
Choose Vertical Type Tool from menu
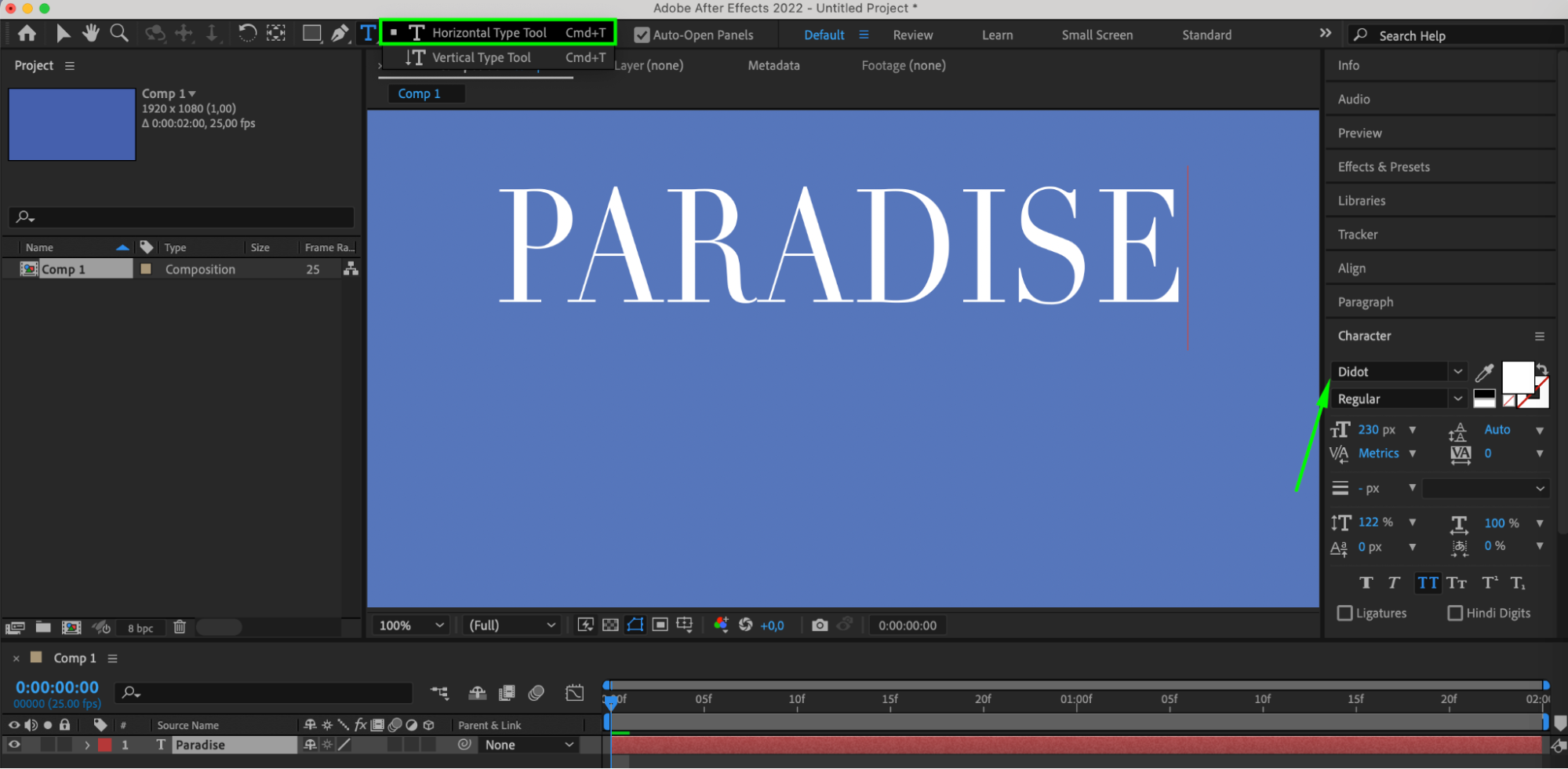(x=481, y=57)
